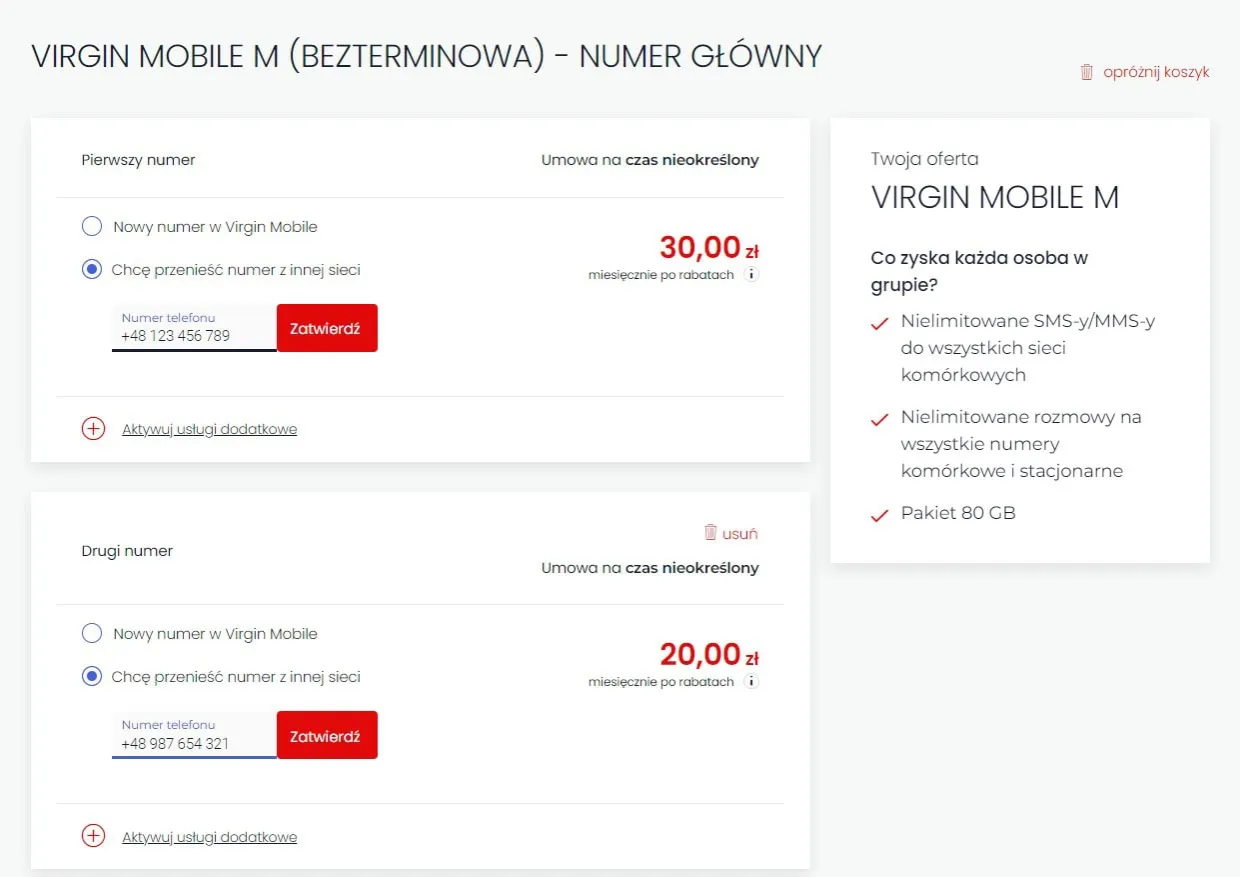The image size is (1240, 877).
Task: Select 'Nowy numer w Virgin Mobile' for first number
Action: [92, 227]
